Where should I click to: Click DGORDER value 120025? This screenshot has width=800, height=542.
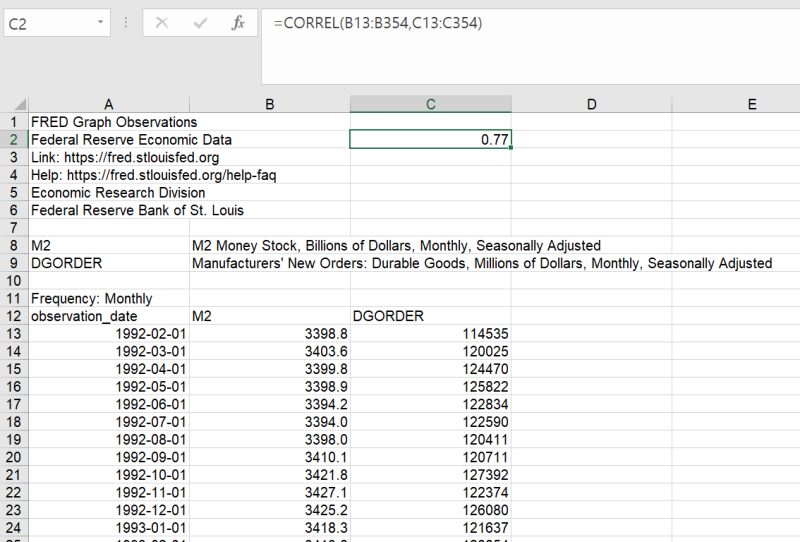[x=431, y=352]
